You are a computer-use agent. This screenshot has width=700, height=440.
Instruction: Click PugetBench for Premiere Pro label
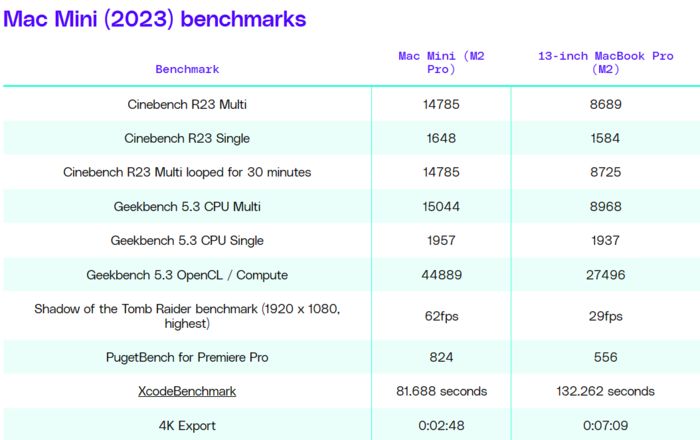(x=187, y=357)
